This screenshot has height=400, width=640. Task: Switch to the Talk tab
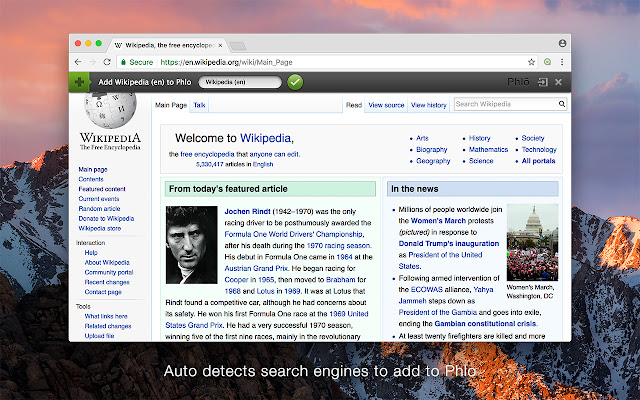[x=199, y=105]
